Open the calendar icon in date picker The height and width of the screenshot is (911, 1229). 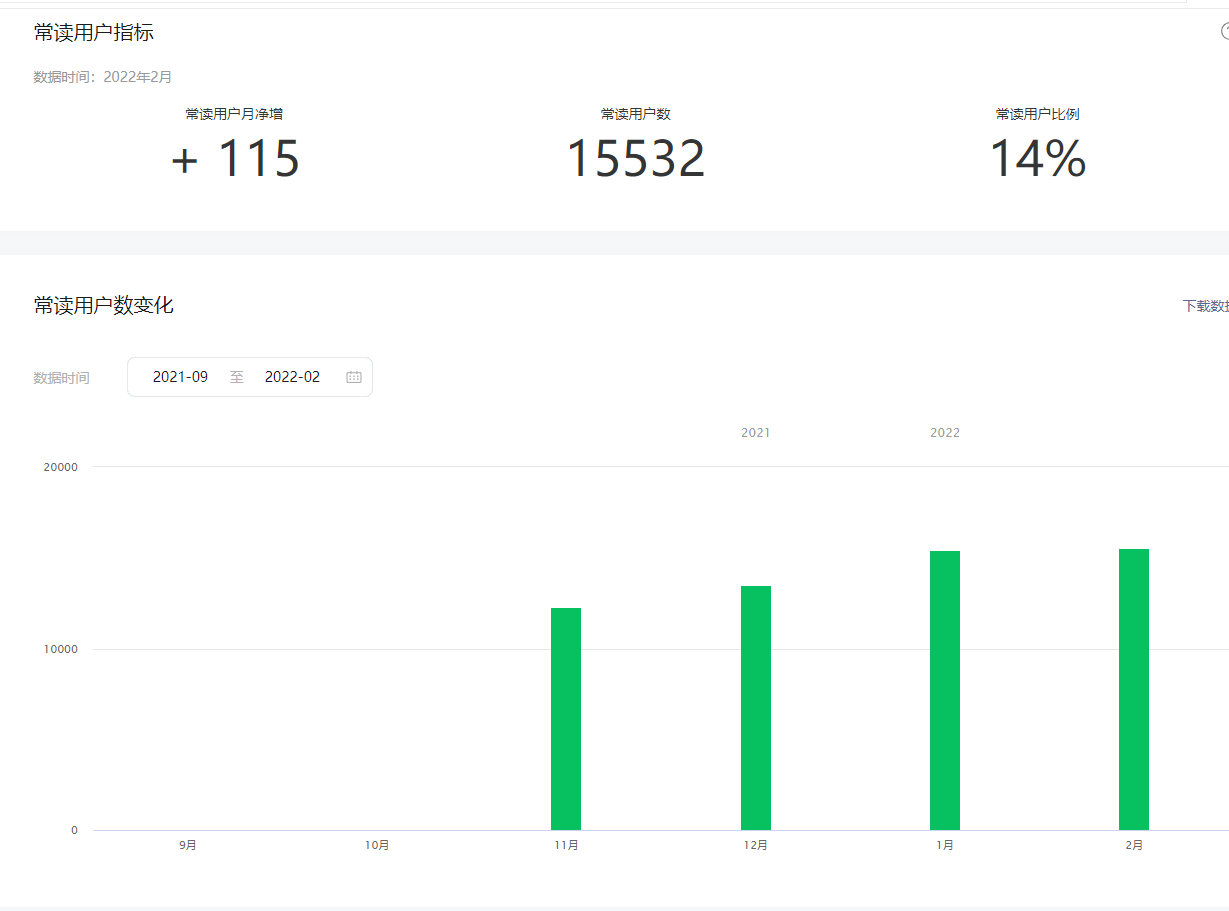(x=354, y=377)
